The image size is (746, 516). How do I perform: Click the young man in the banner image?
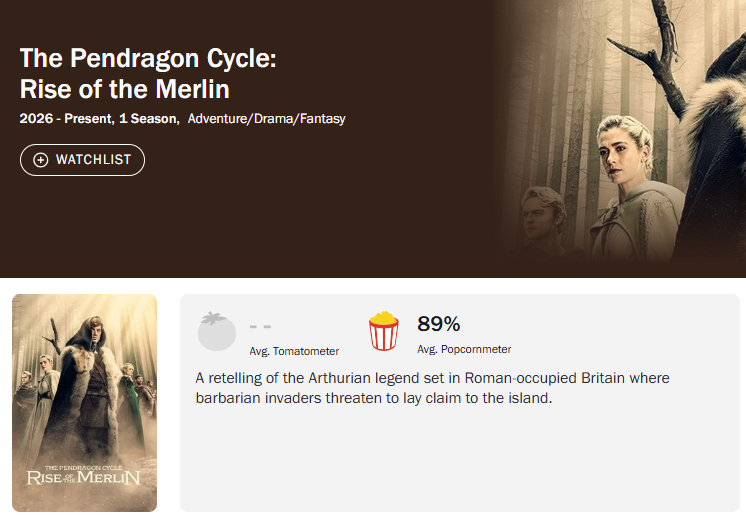point(545,220)
